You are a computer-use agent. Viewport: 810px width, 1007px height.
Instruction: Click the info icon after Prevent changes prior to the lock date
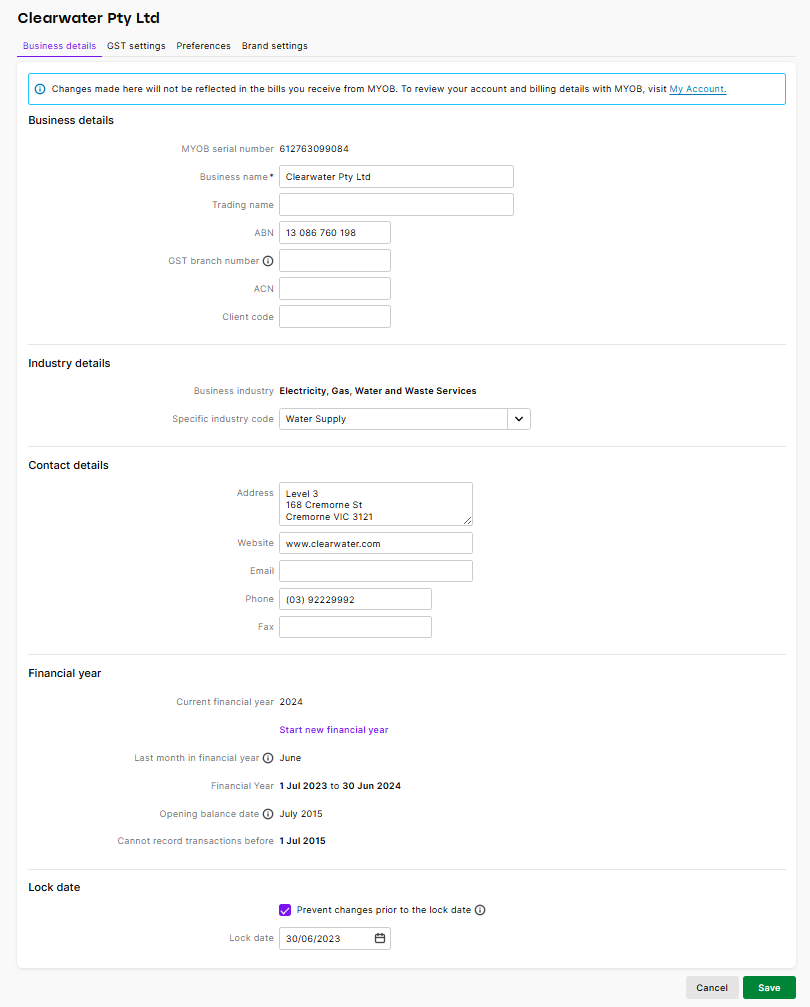click(x=480, y=910)
